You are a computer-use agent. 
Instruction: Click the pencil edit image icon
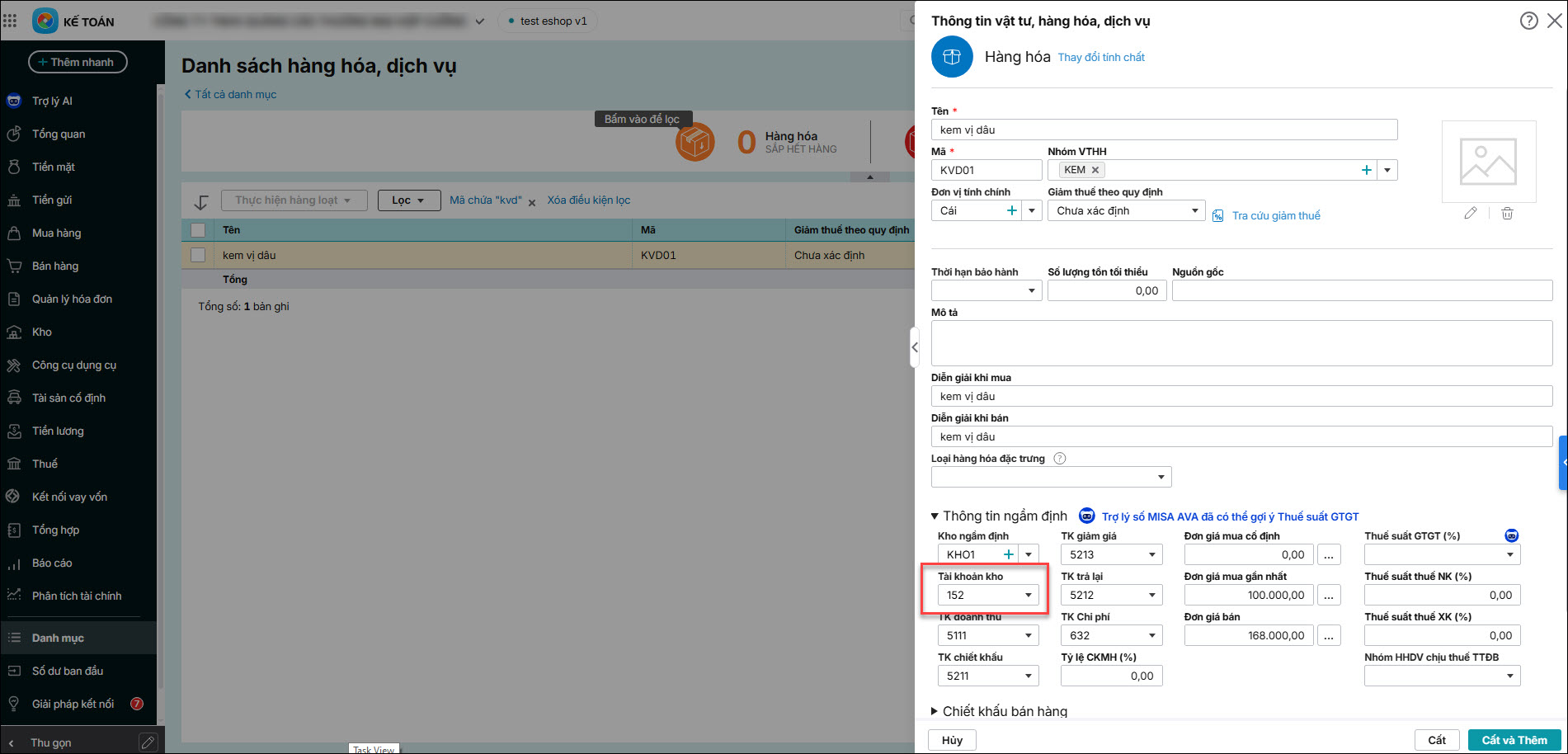[x=1470, y=214]
